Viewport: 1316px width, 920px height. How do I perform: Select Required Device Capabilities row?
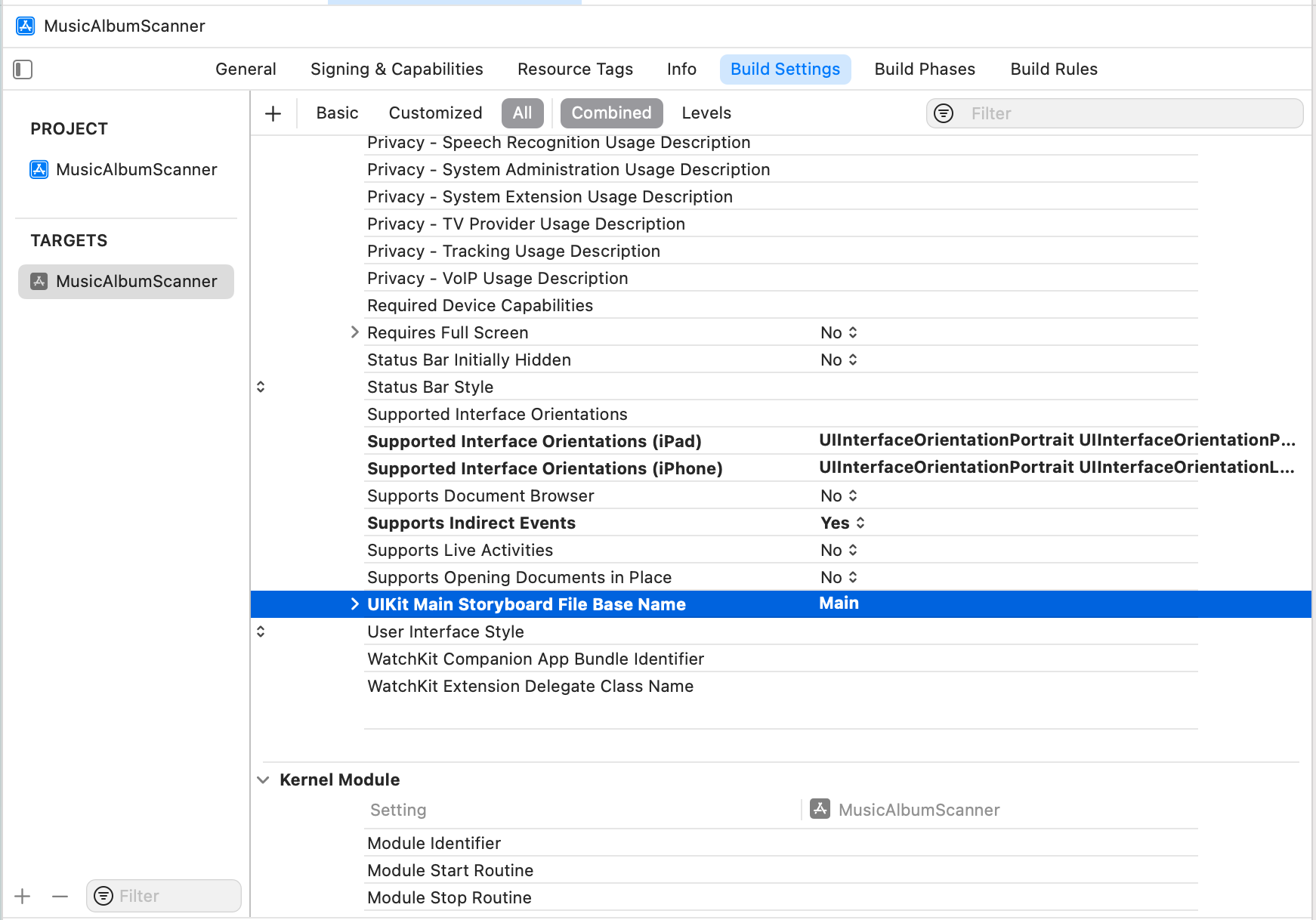click(x=781, y=305)
